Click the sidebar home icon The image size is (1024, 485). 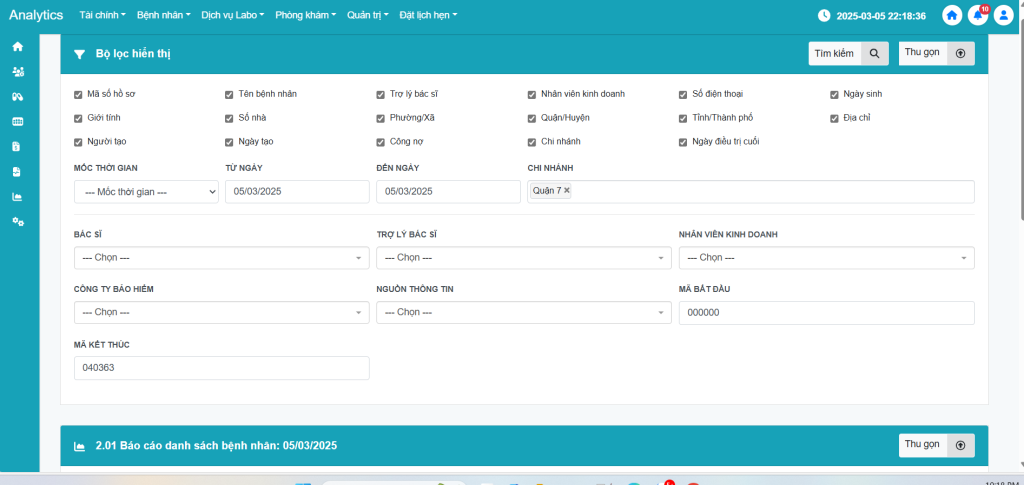[17, 46]
